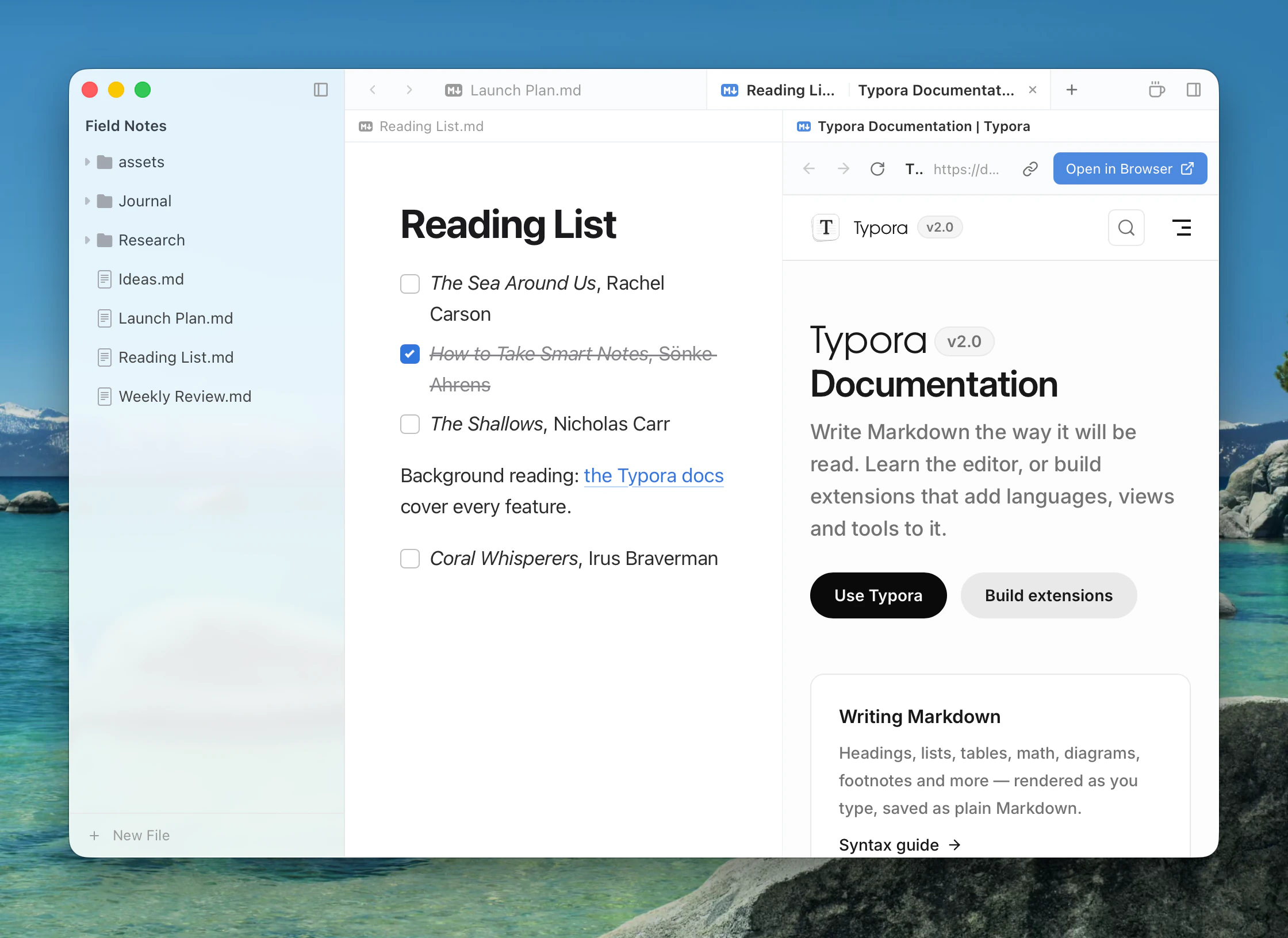Copy the page link with the chain icon
Viewport: 1288px width, 938px height.
(x=1030, y=168)
